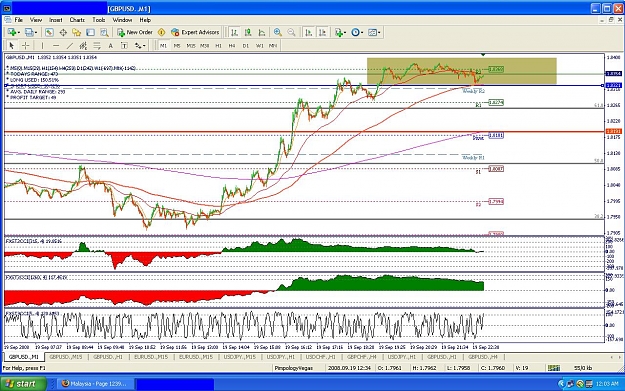Open the Tools menu

99,20
